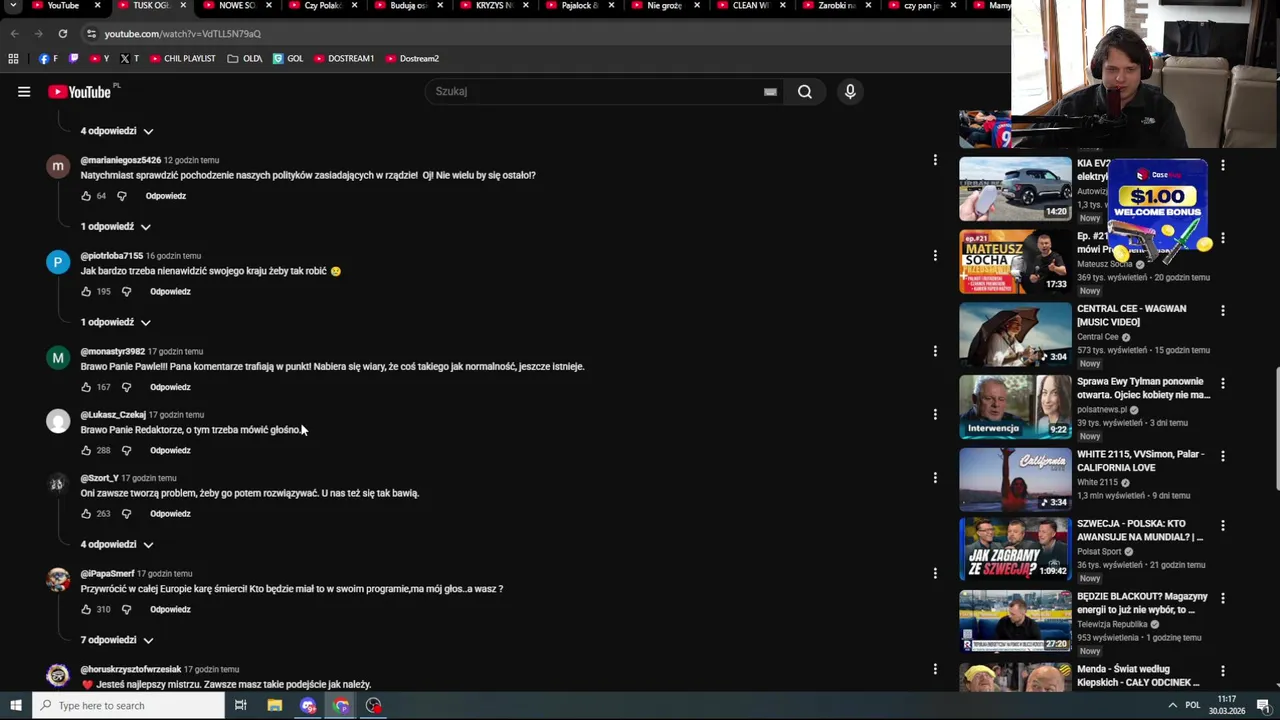This screenshot has height=720, width=1280.
Task: Open options menu for @monastyr3982 comment
Action: 935,351
